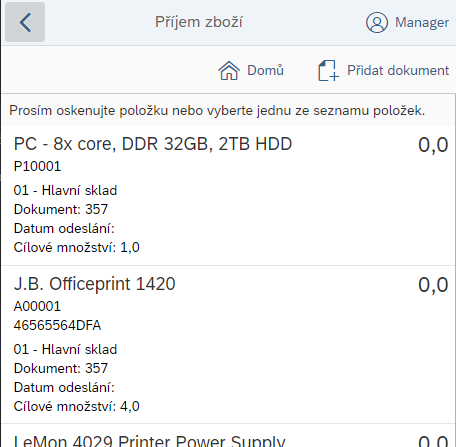Click the Manager username text
The height and width of the screenshot is (447, 456).
point(422,22)
